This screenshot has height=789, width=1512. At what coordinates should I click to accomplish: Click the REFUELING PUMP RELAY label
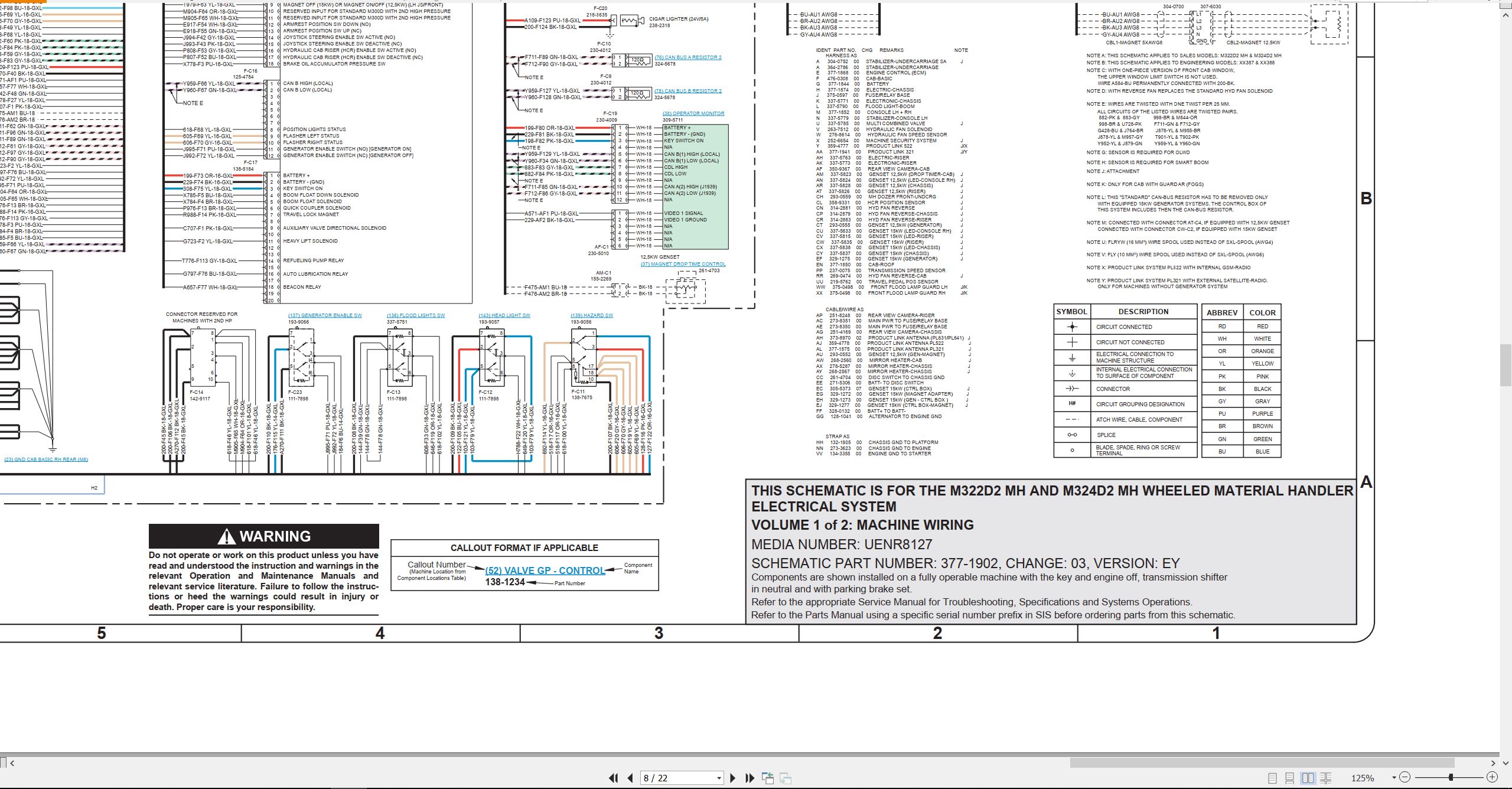[x=313, y=260]
